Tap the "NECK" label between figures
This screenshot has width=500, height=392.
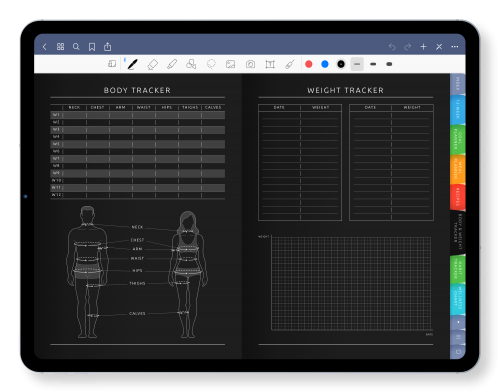pos(137,227)
